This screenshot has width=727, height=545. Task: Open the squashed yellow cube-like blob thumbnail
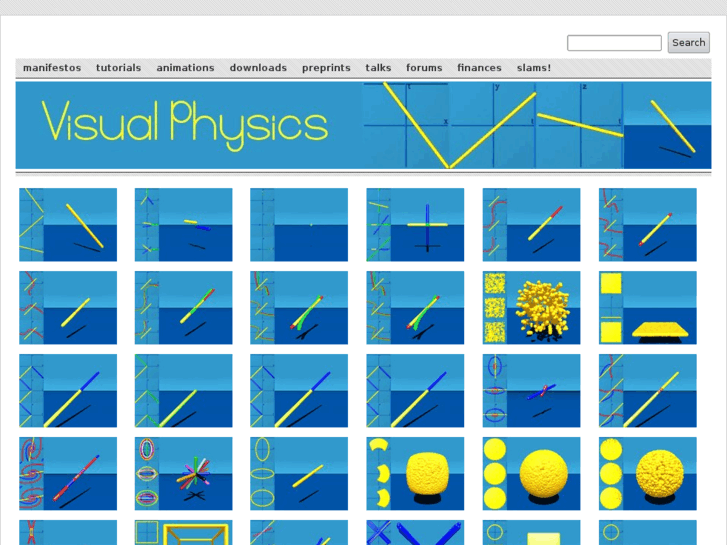coord(415,474)
